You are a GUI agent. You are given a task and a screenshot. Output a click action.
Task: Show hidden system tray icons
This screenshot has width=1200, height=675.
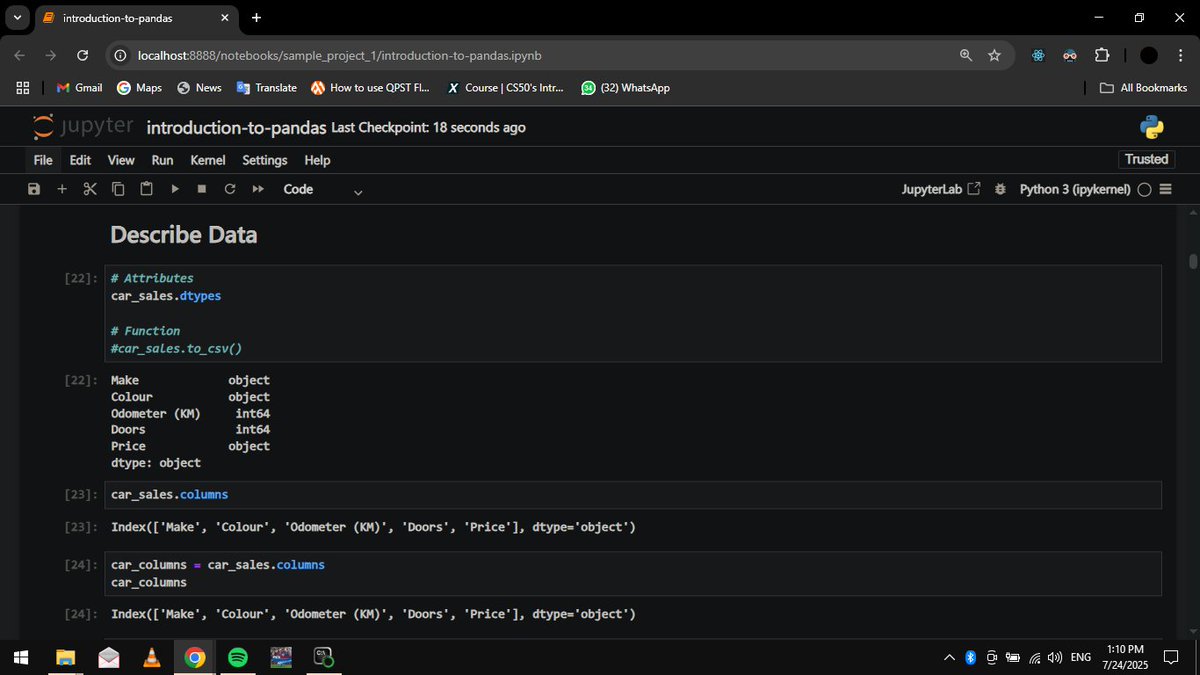(x=948, y=657)
